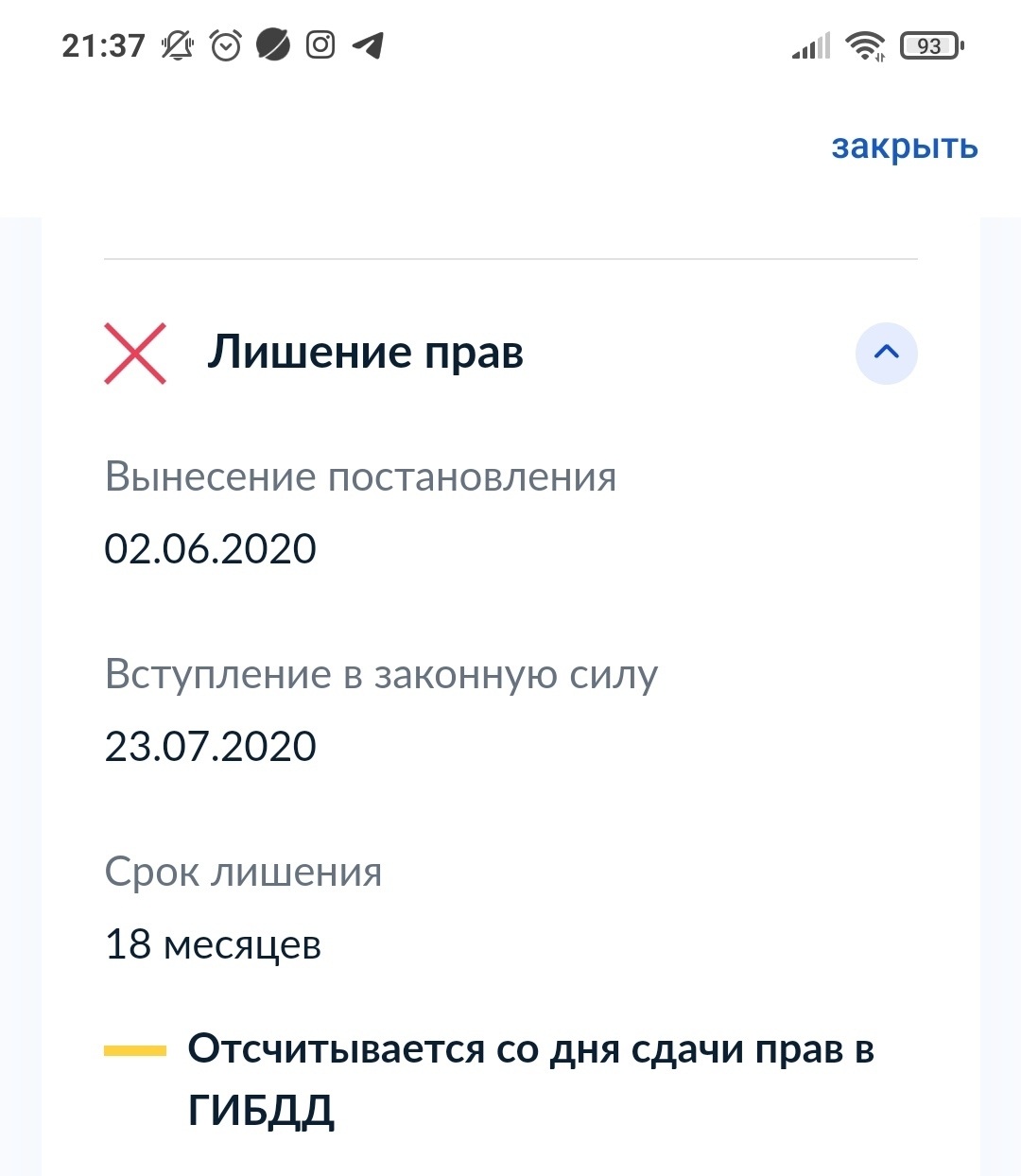Tap the Срок лишения label
This screenshot has height=1176, width=1021.
click(x=243, y=872)
